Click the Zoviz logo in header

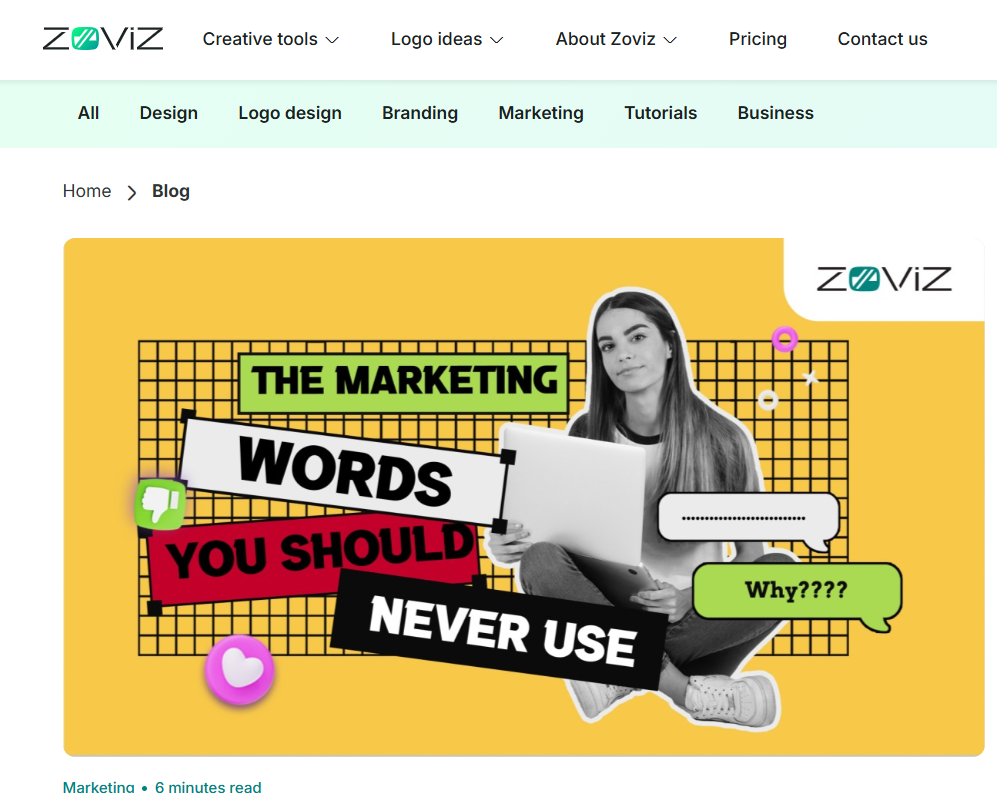click(x=103, y=39)
